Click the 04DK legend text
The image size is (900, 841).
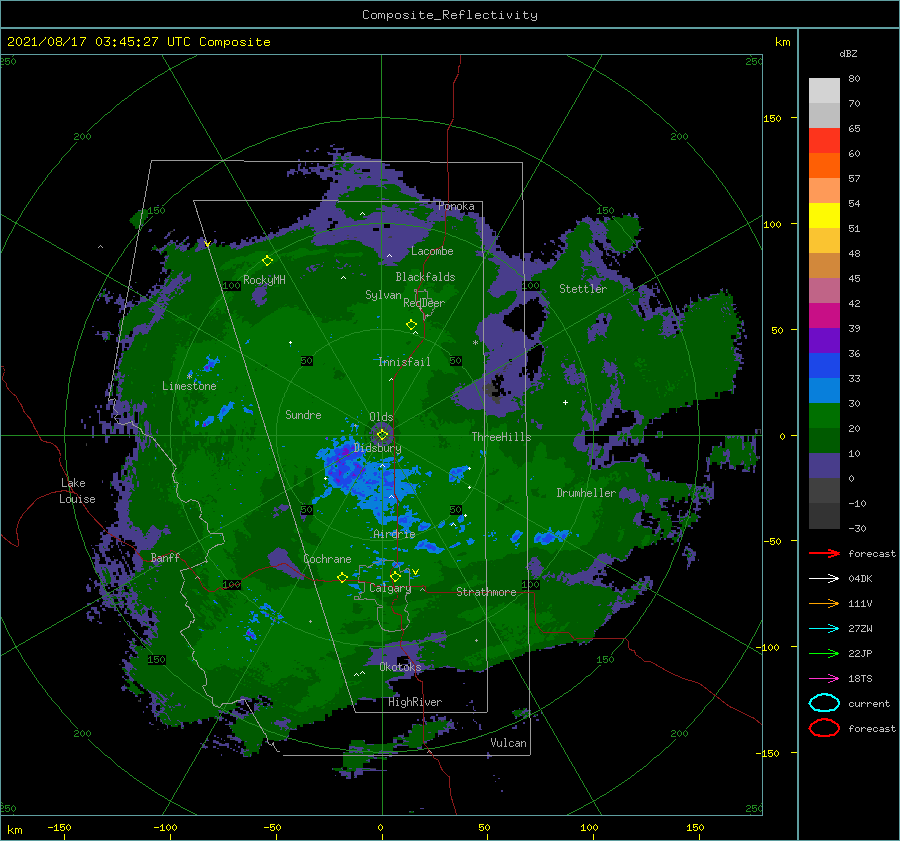pos(860,579)
